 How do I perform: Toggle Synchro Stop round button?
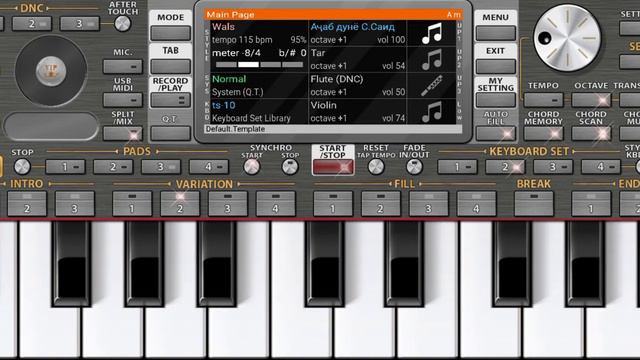(290, 167)
